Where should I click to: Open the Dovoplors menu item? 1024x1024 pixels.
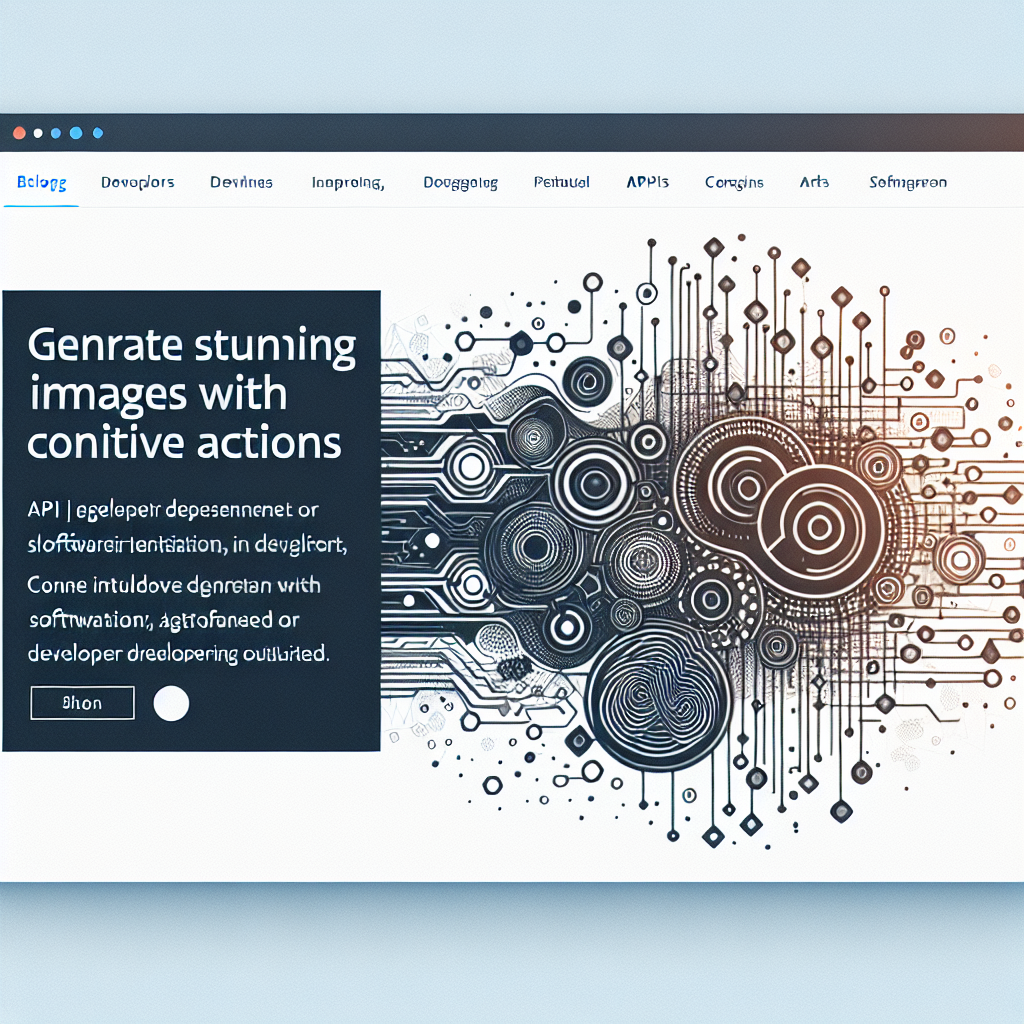(x=138, y=182)
